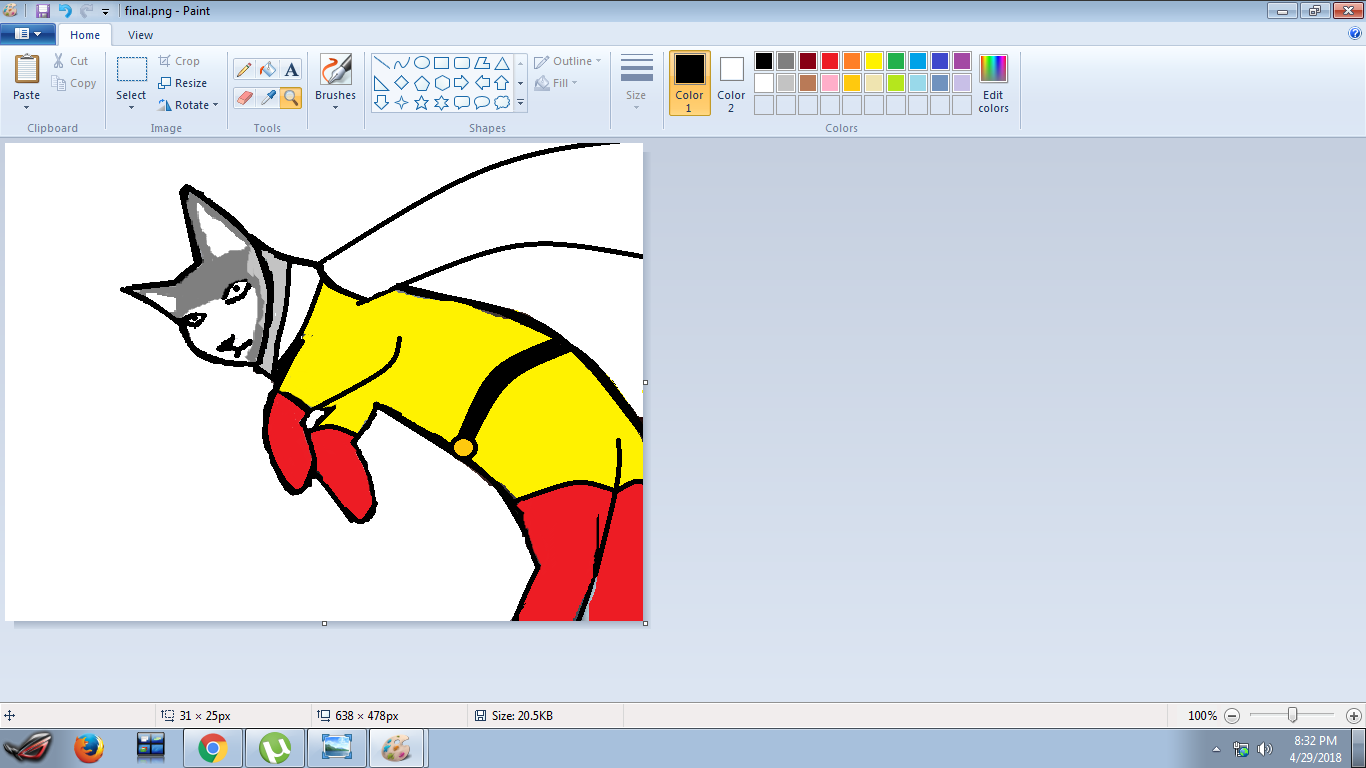Choose the Curve shape
Screen dimensions: 1366x768
coord(402,62)
